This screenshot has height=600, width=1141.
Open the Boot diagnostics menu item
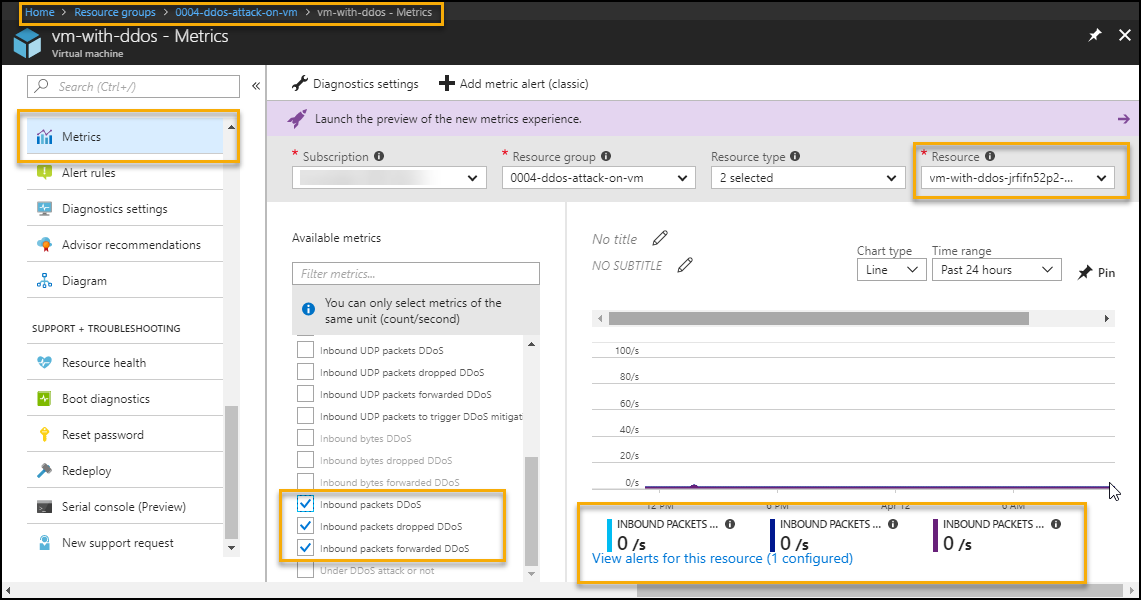tap(125, 399)
